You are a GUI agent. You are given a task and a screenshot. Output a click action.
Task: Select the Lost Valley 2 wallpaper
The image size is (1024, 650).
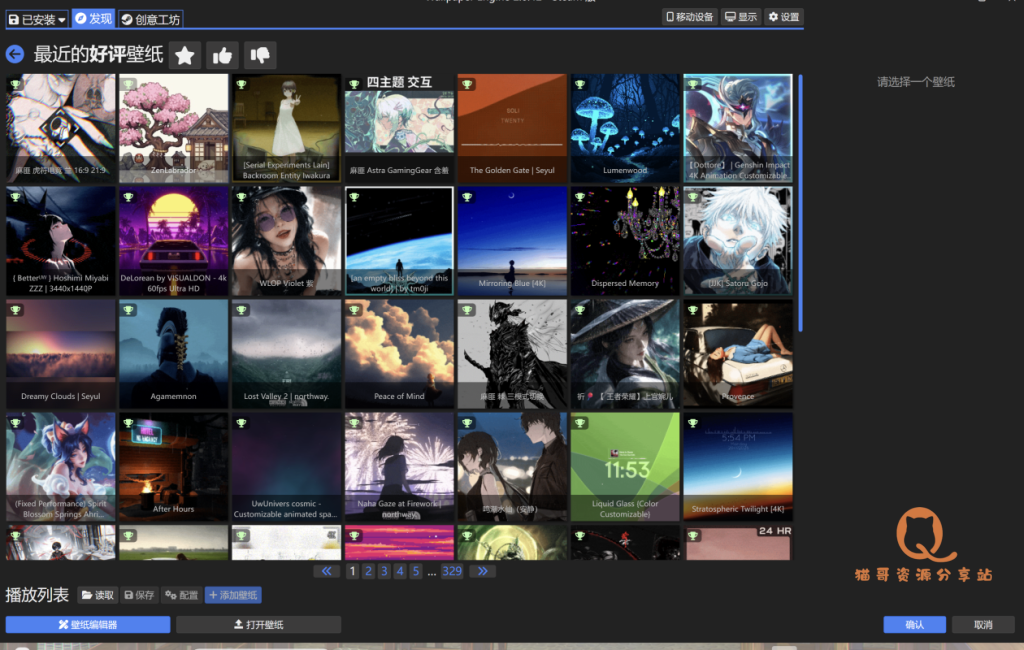(286, 354)
